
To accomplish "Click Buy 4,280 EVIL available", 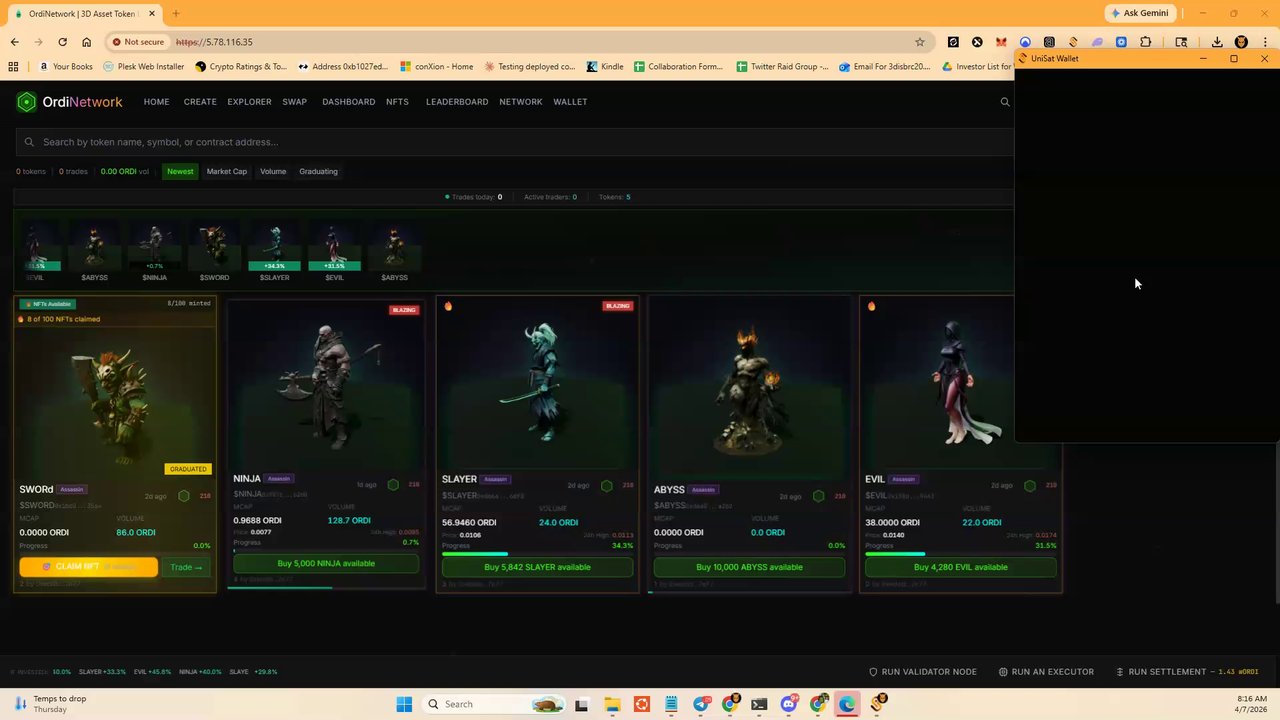I will [x=960, y=567].
